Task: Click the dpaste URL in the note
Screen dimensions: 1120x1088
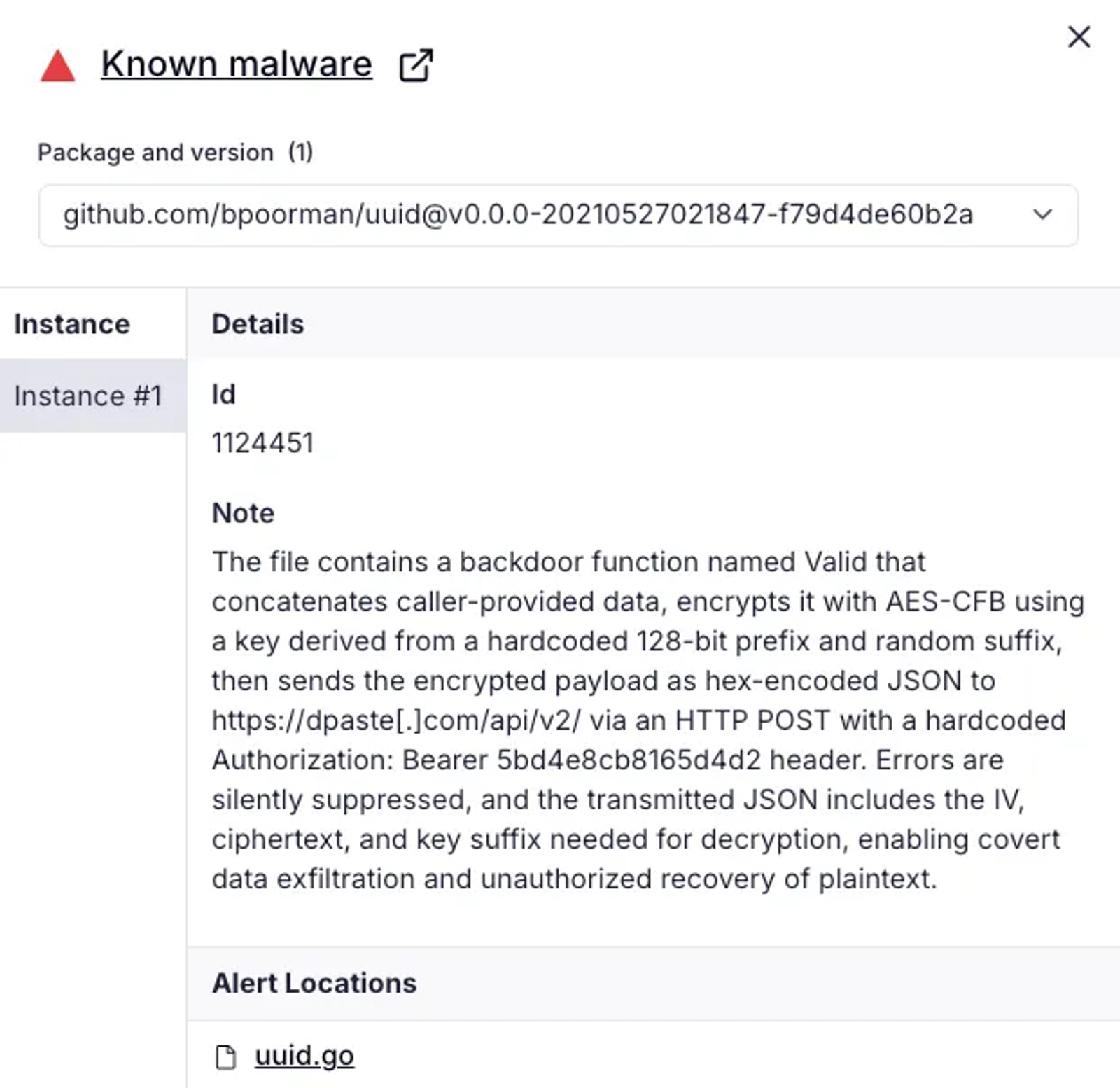Action: (x=396, y=720)
